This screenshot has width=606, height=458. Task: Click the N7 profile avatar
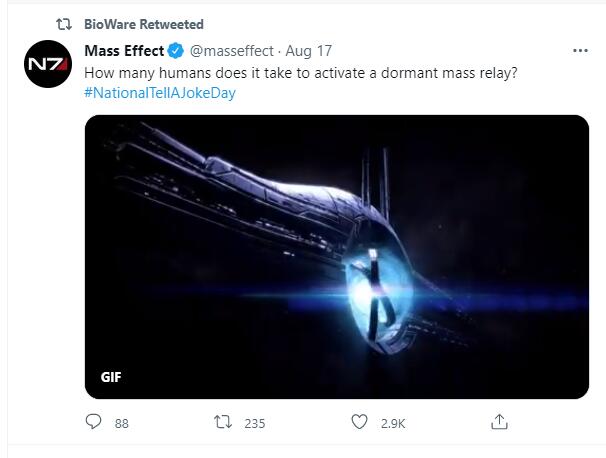pyautogui.click(x=47, y=64)
